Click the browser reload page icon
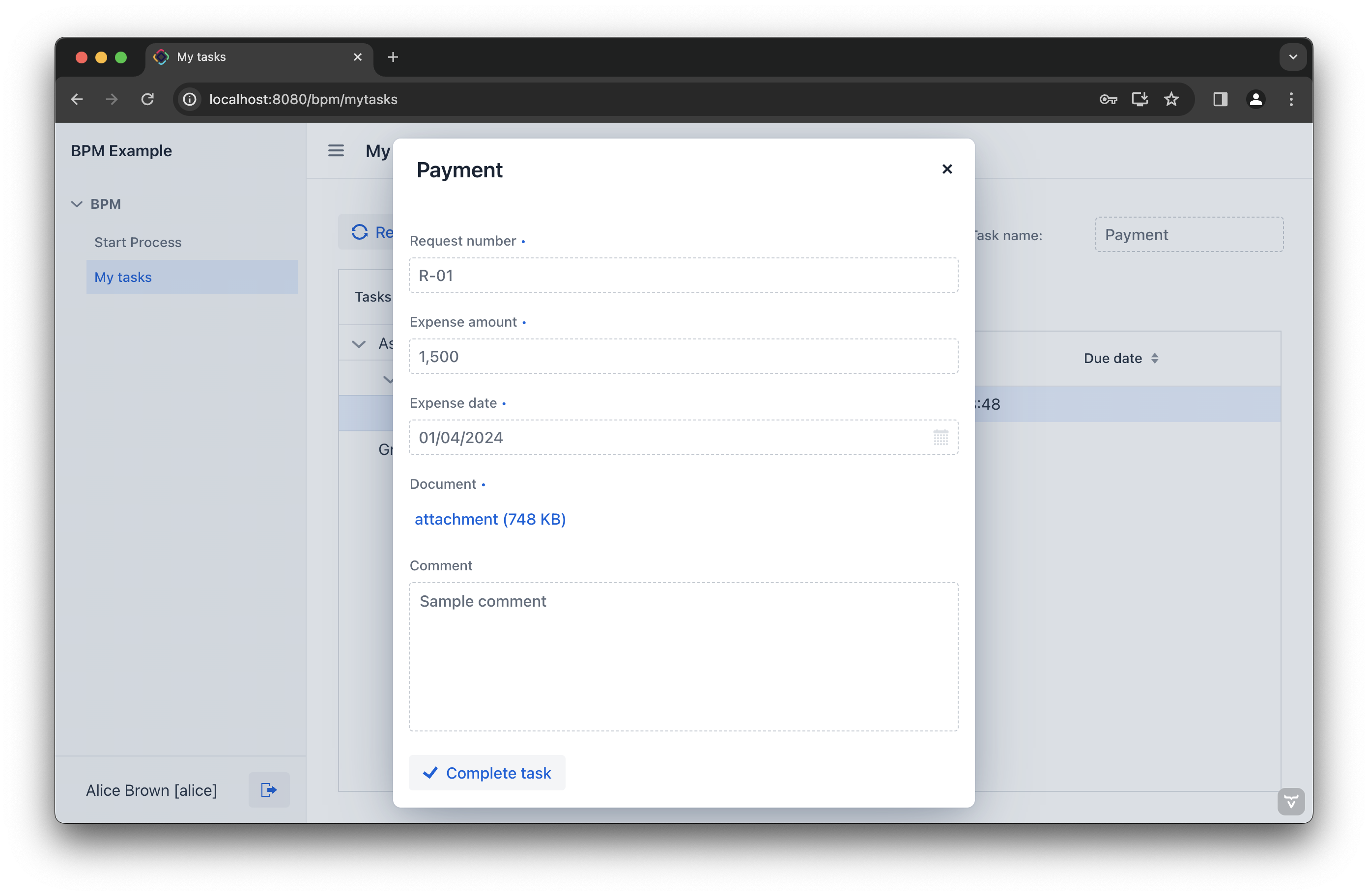 148,99
